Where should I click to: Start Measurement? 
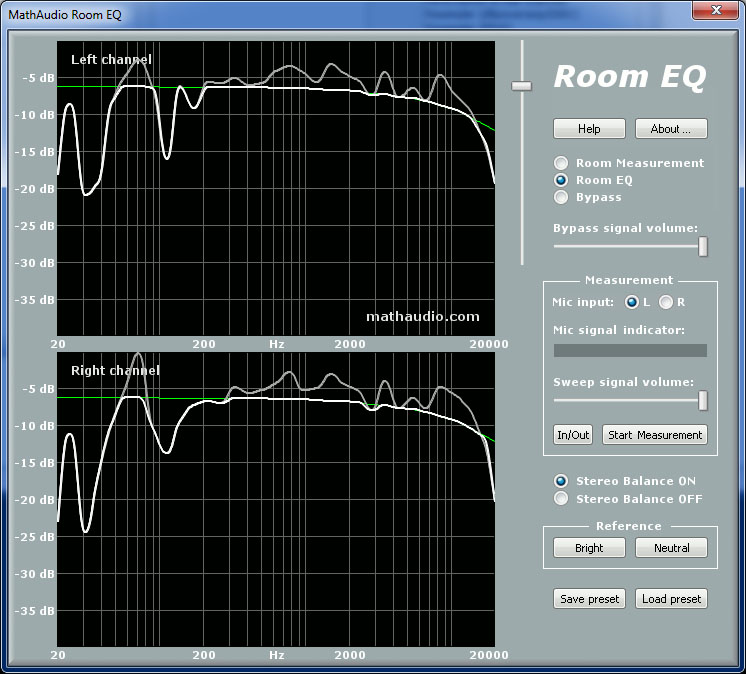655,435
